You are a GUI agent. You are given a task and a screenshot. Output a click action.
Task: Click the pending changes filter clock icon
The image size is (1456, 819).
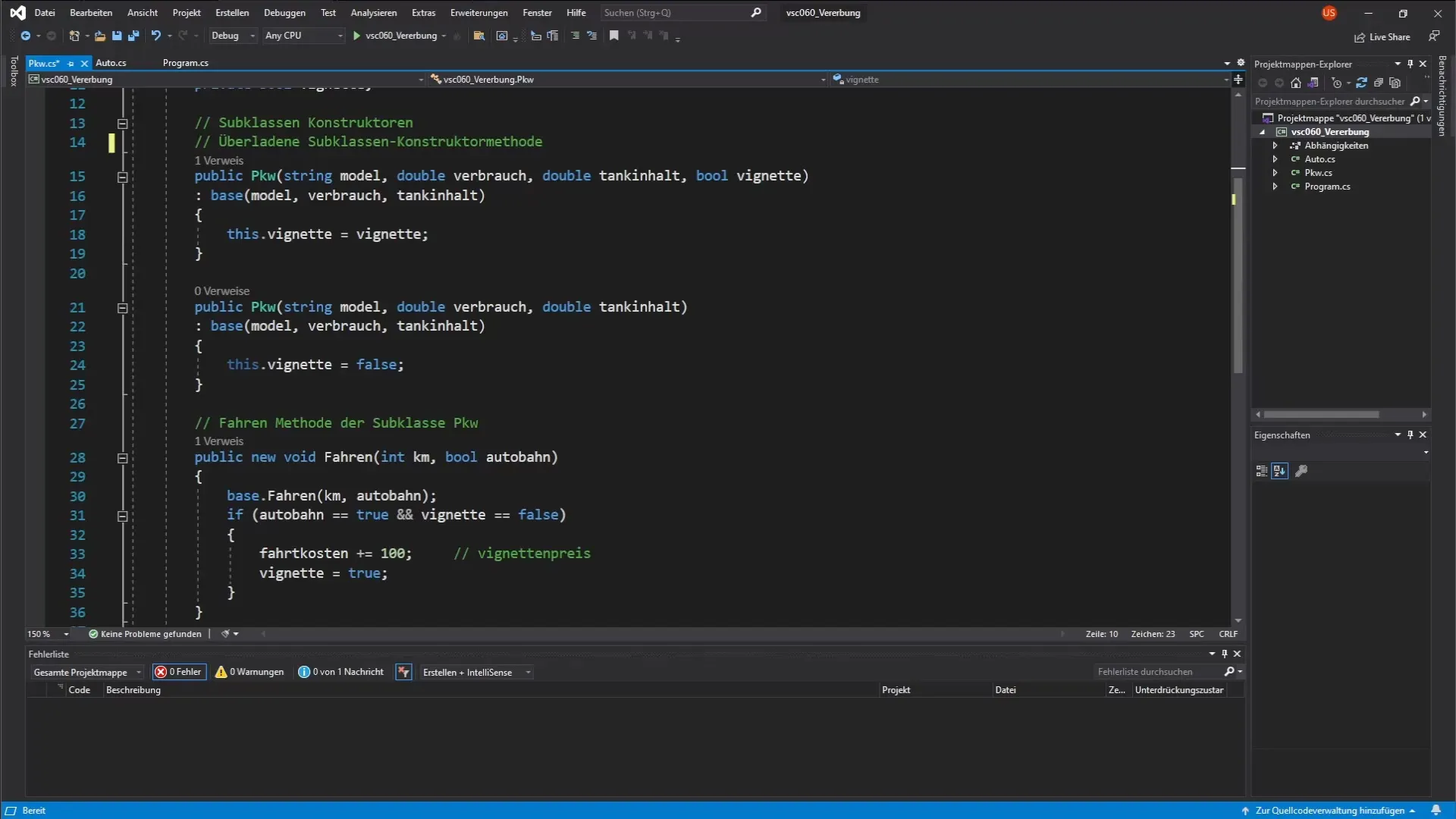click(x=1336, y=83)
